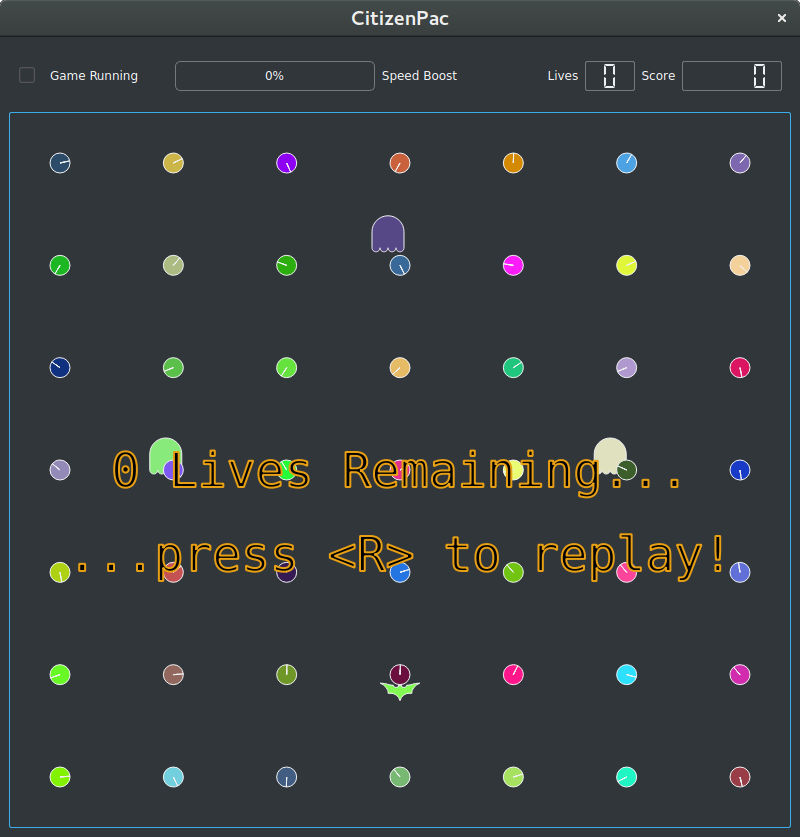Click the cyan dot in the sixth row

[x=626, y=674]
